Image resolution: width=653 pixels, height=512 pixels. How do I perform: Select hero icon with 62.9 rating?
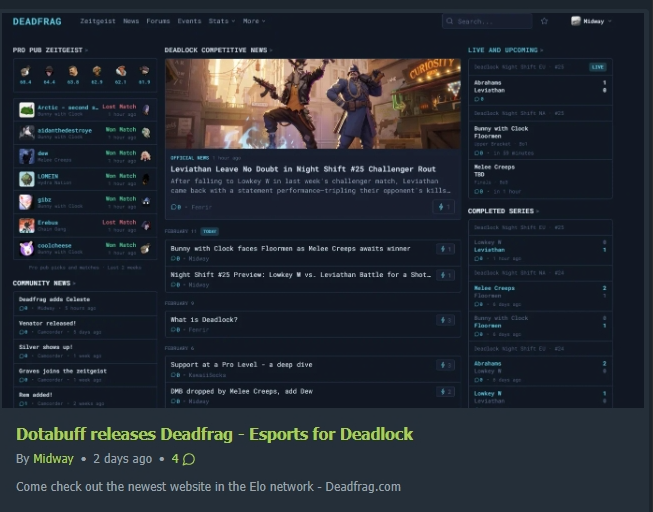[x=97, y=71]
